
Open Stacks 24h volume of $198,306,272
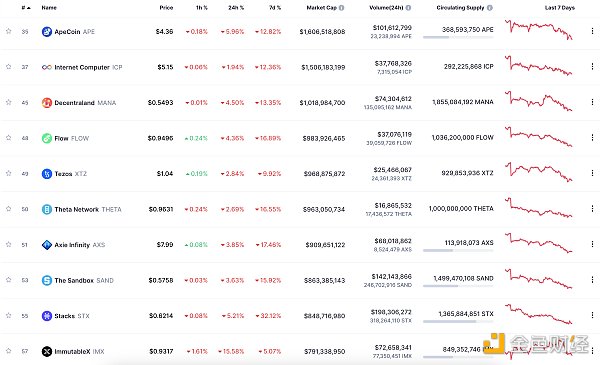pos(391,312)
